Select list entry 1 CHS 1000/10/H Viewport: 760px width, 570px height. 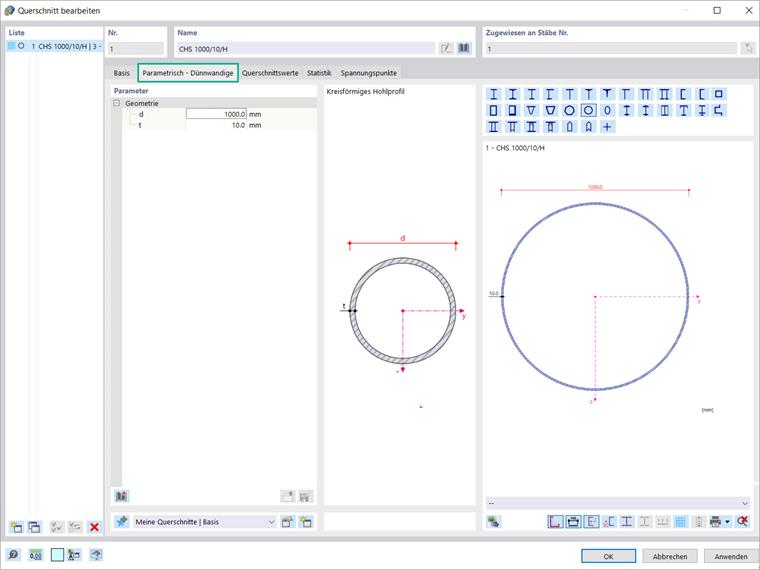[x=55, y=46]
